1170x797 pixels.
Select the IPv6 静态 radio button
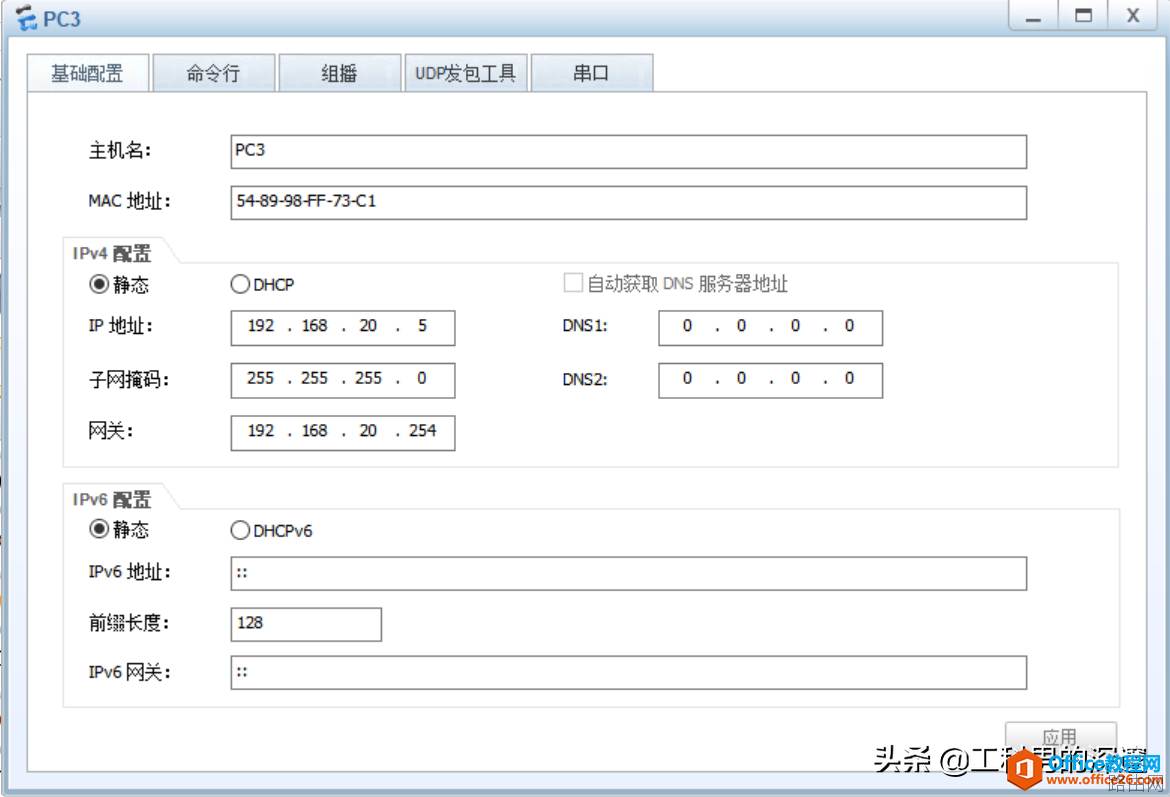pyautogui.click(x=98, y=529)
